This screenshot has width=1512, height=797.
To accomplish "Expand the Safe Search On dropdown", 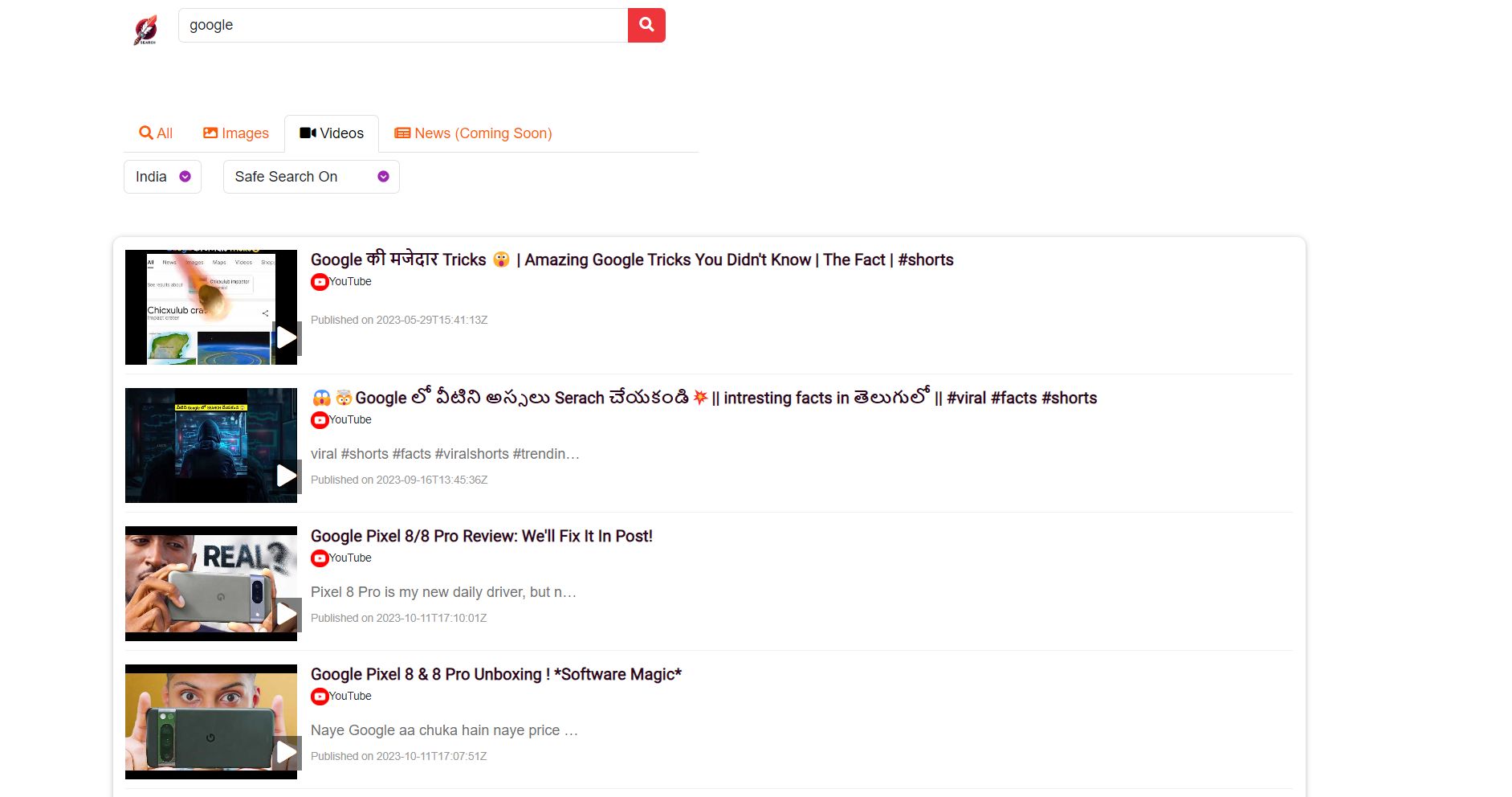I will (x=312, y=177).
